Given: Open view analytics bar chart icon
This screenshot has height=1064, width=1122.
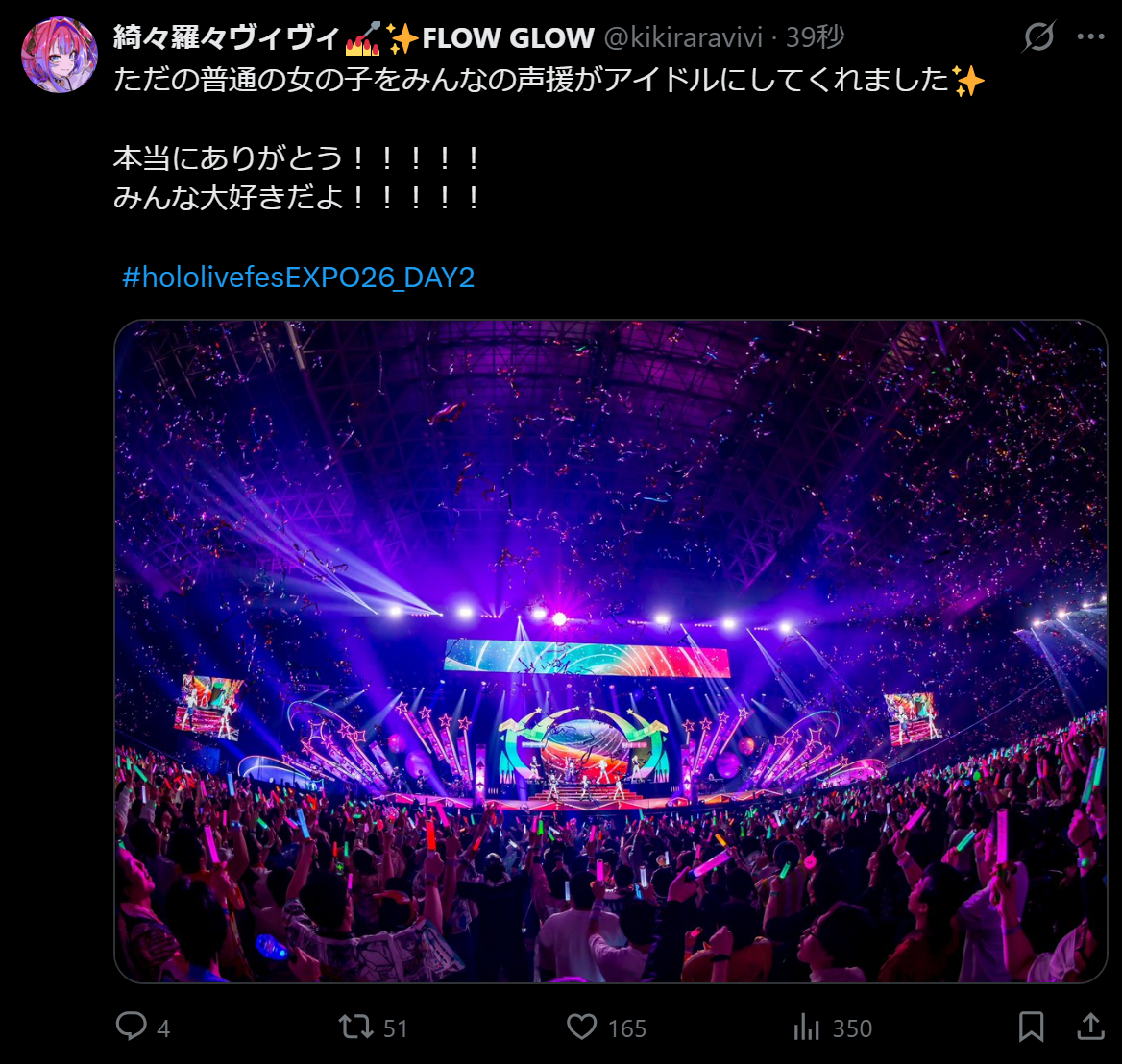Looking at the screenshot, I should click(807, 1027).
